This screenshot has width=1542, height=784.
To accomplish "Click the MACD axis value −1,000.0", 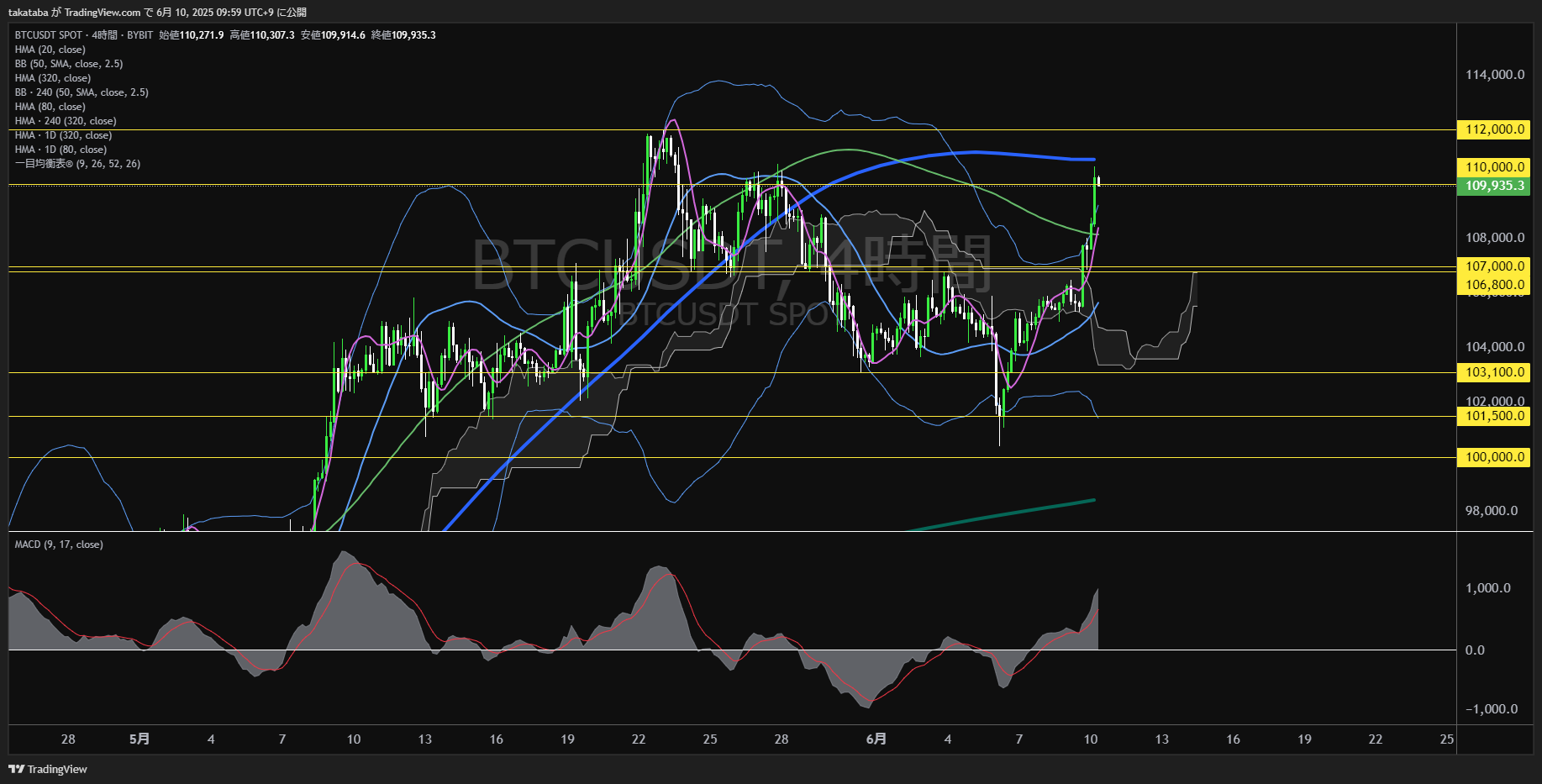I will pos(1492,709).
